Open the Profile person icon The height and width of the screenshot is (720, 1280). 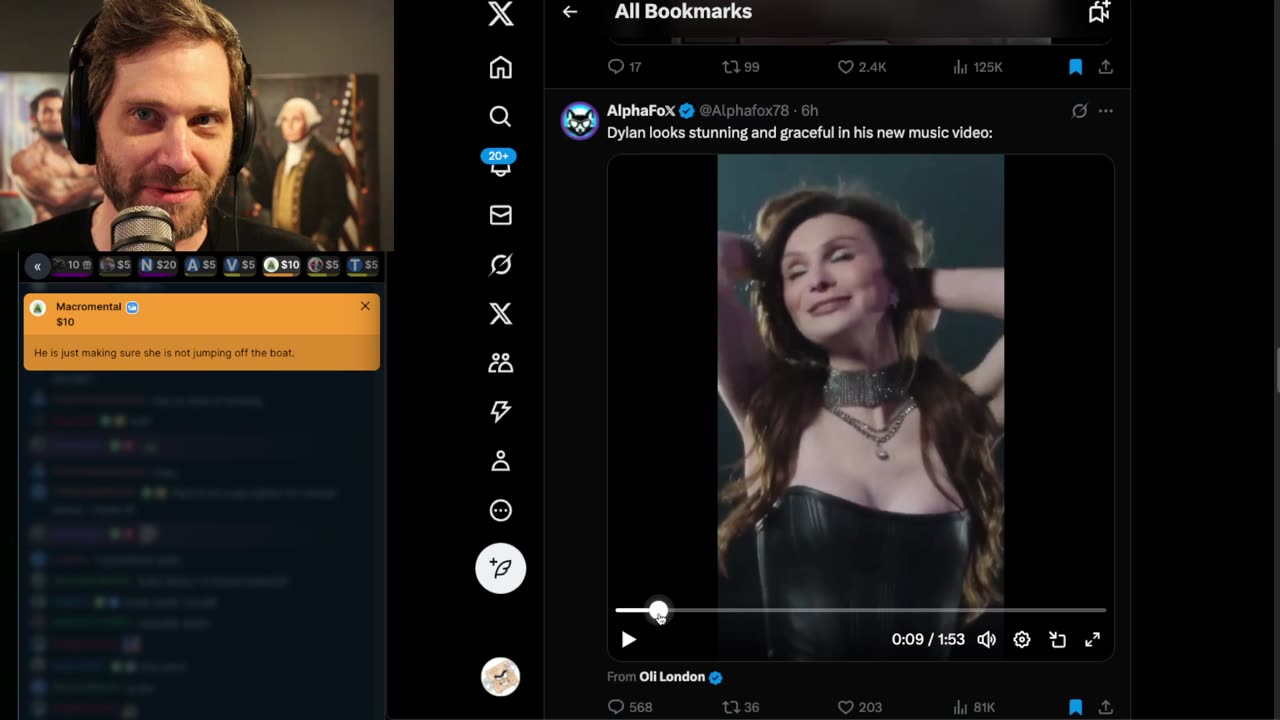tap(501, 461)
